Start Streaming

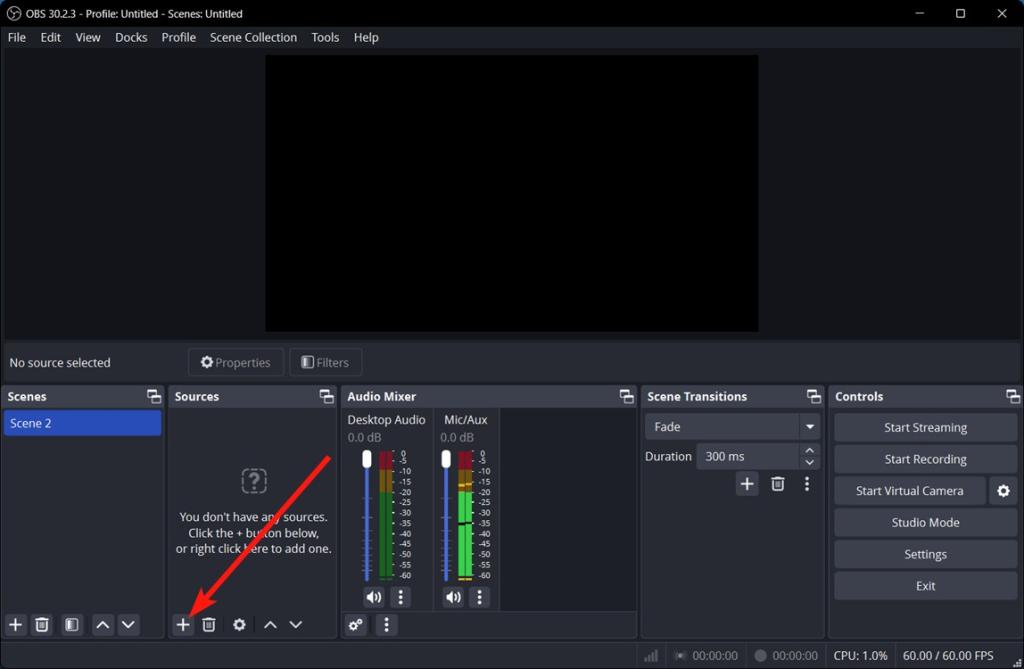pos(924,427)
